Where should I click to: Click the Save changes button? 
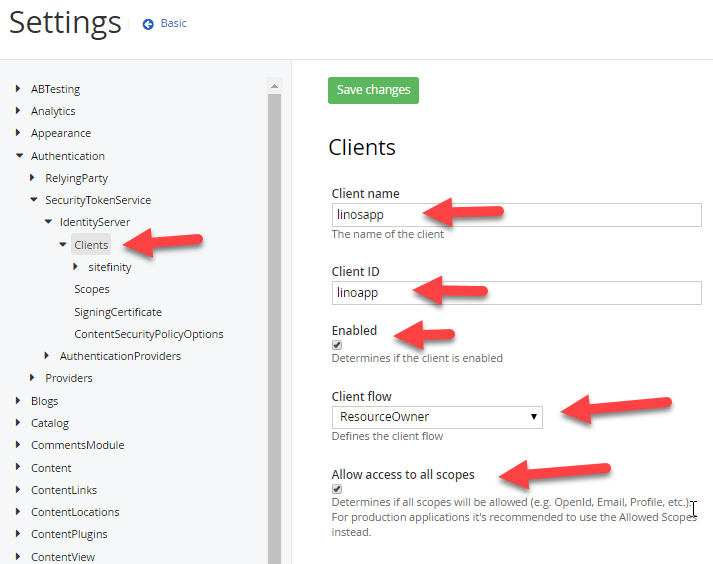(373, 90)
